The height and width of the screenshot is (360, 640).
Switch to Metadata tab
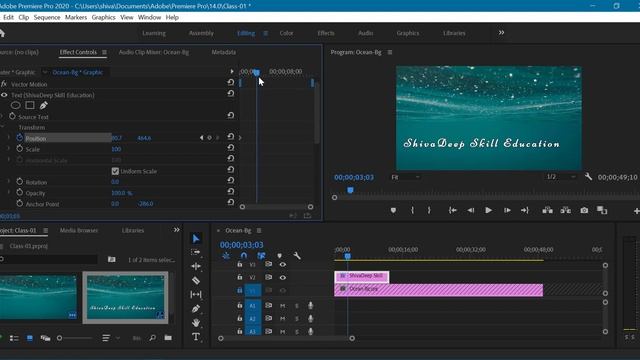tap(223, 52)
